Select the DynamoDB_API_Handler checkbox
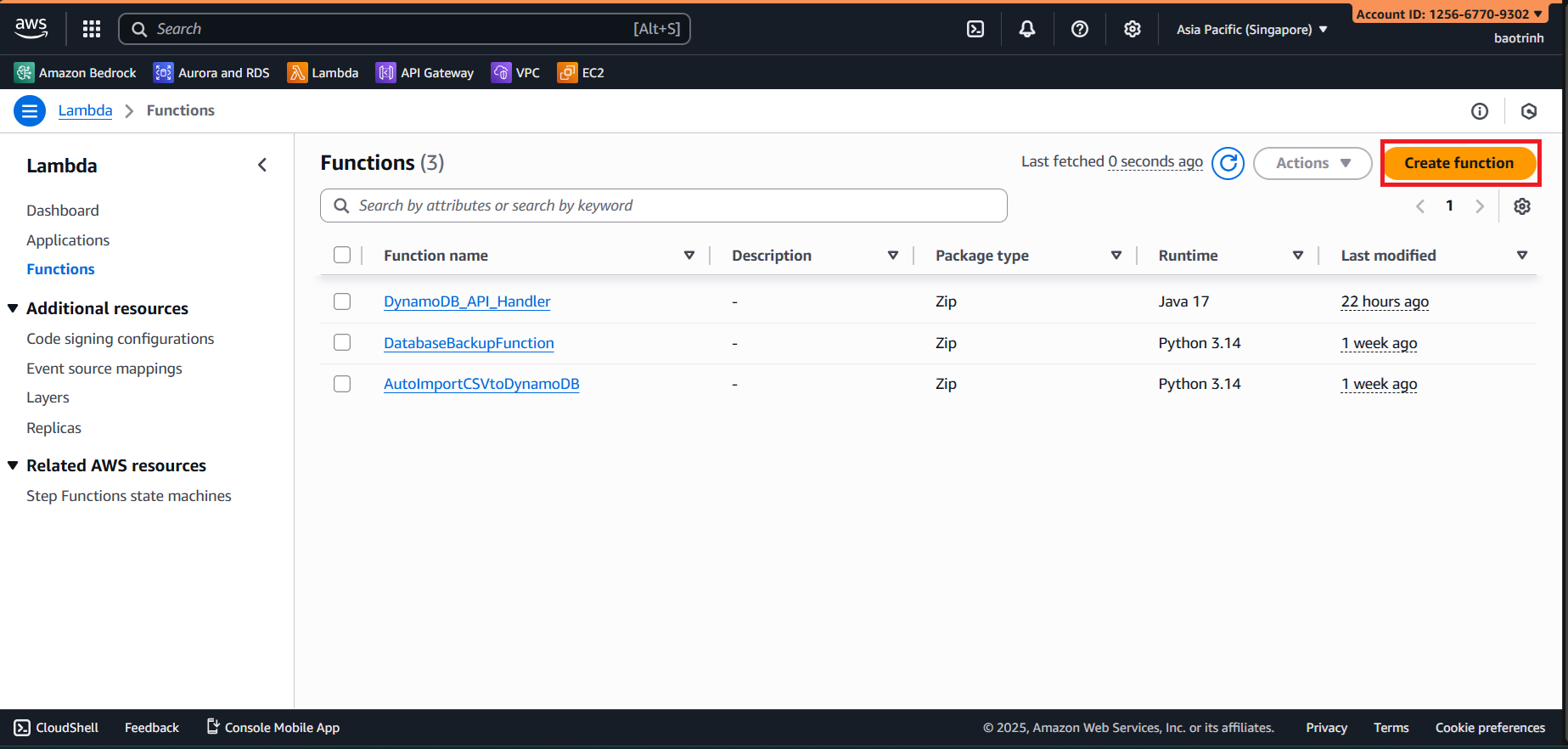Image resolution: width=1568 pixels, height=749 pixels. click(x=342, y=301)
